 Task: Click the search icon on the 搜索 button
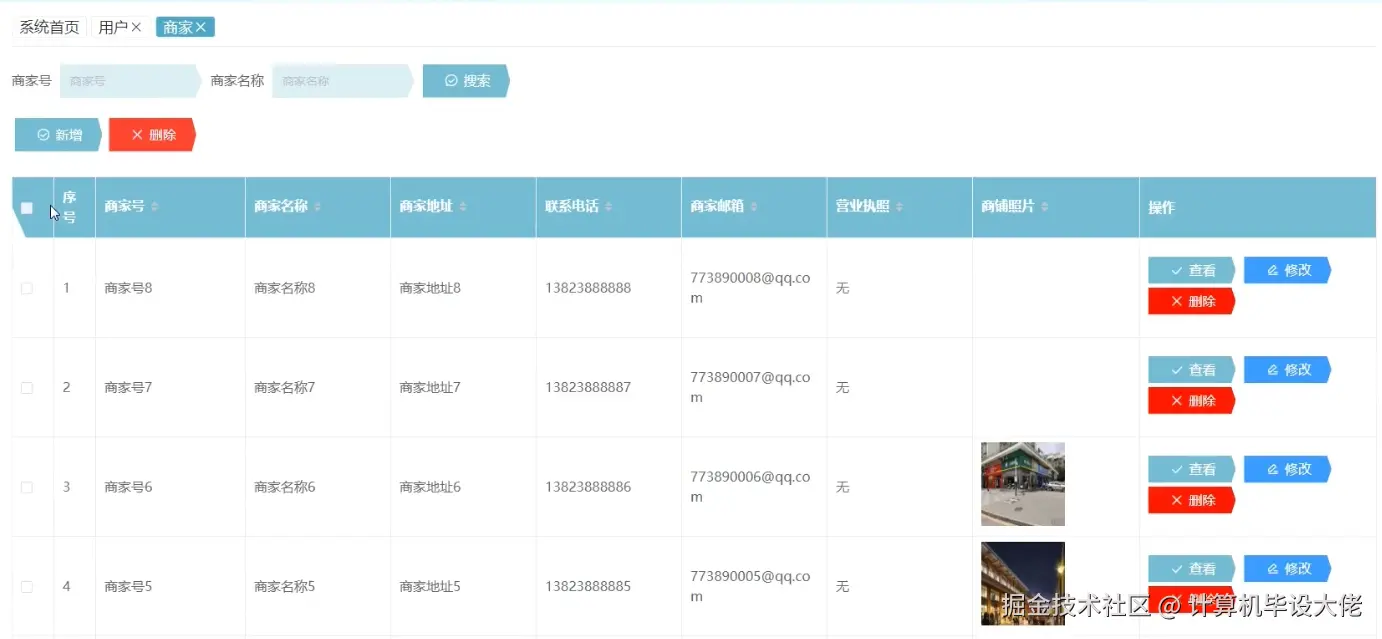coord(451,80)
